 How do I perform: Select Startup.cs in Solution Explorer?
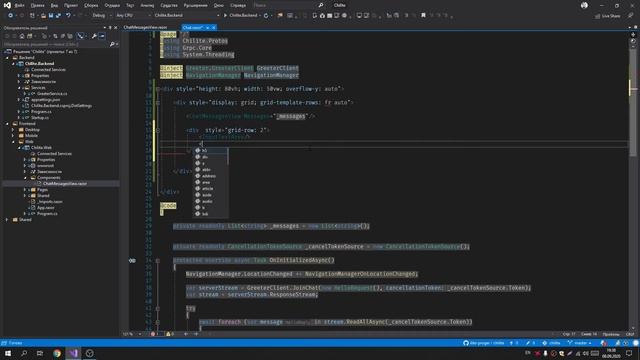(40, 118)
